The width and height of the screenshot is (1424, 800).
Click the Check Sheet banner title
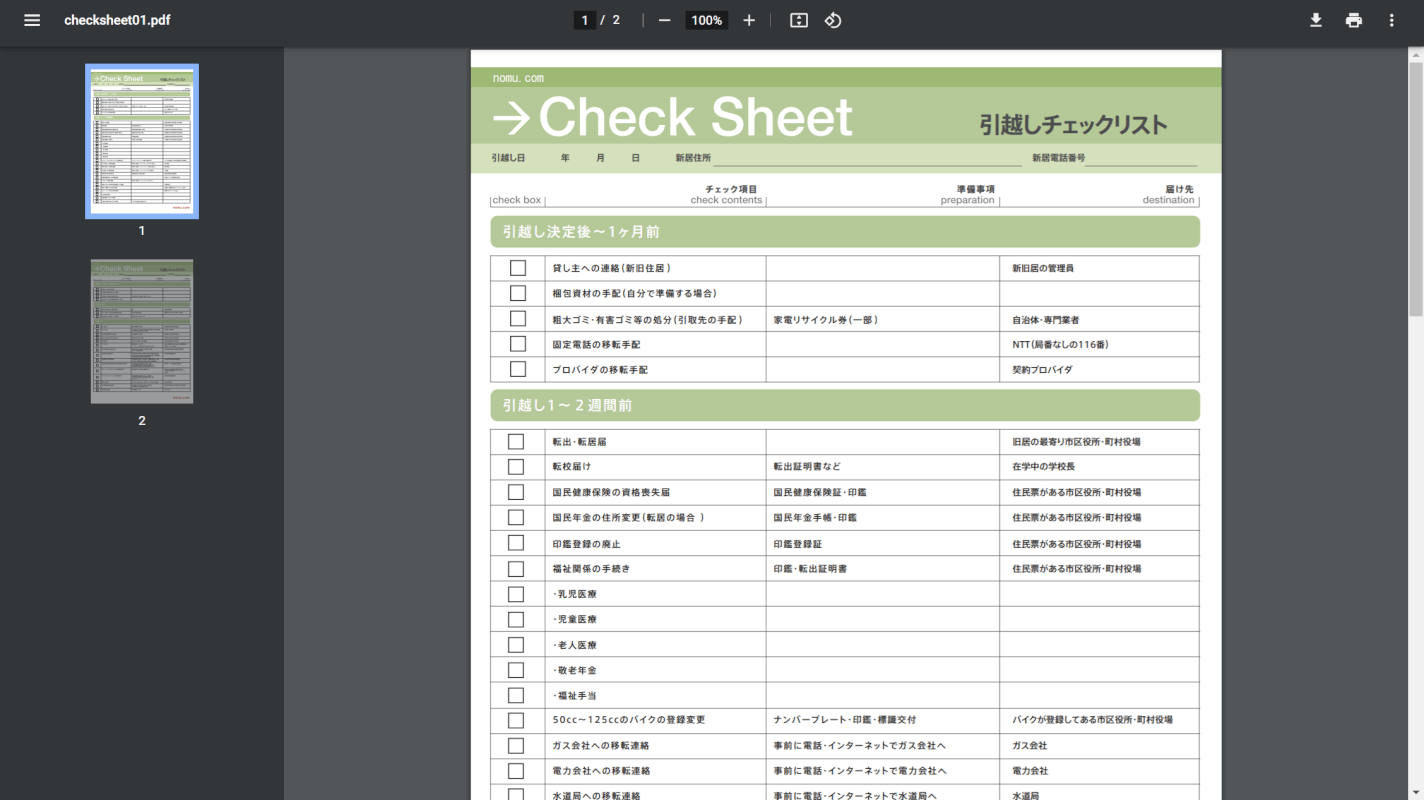coord(673,118)
